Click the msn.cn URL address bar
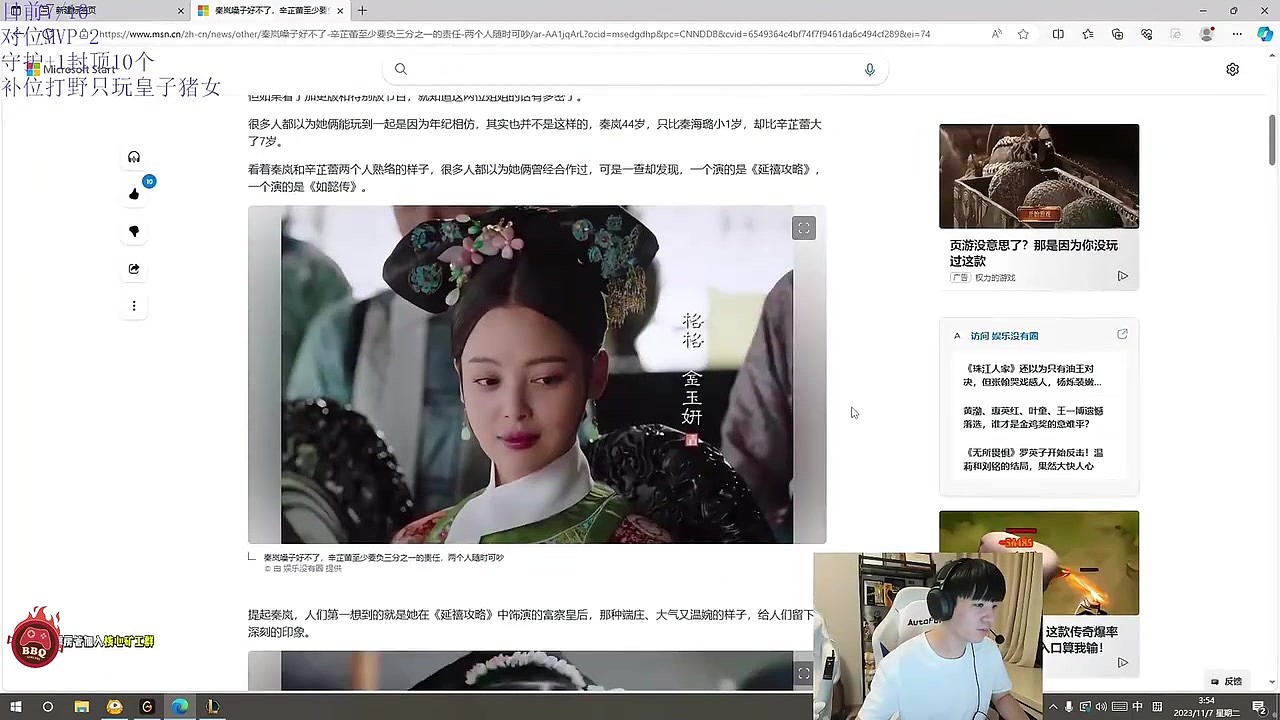The image size is (1280, 720). (x=515, y=34)
